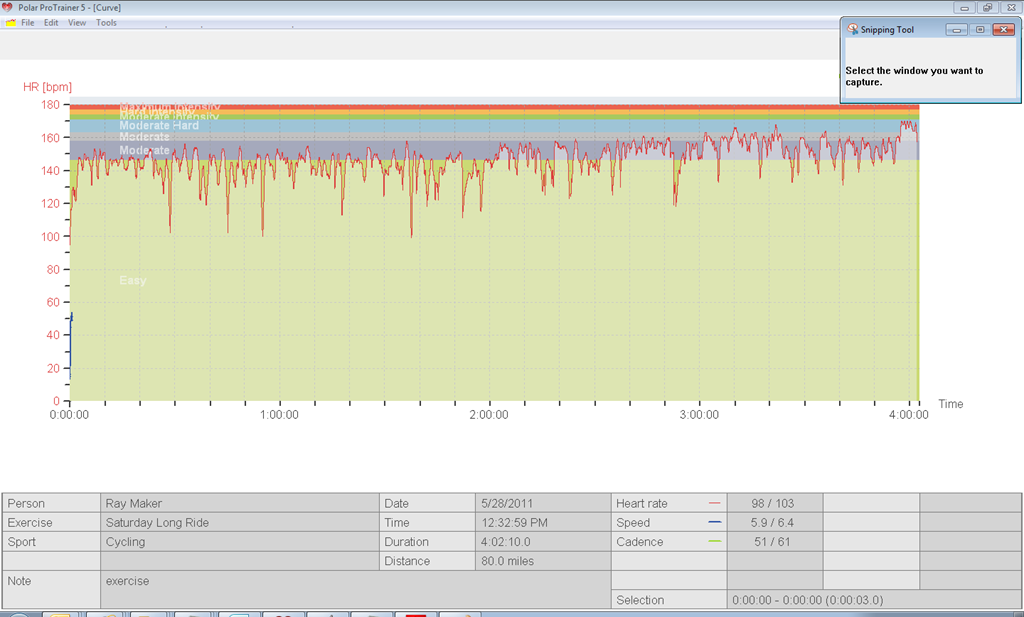Click the yellow curve icon beside File

coord(10,23)
